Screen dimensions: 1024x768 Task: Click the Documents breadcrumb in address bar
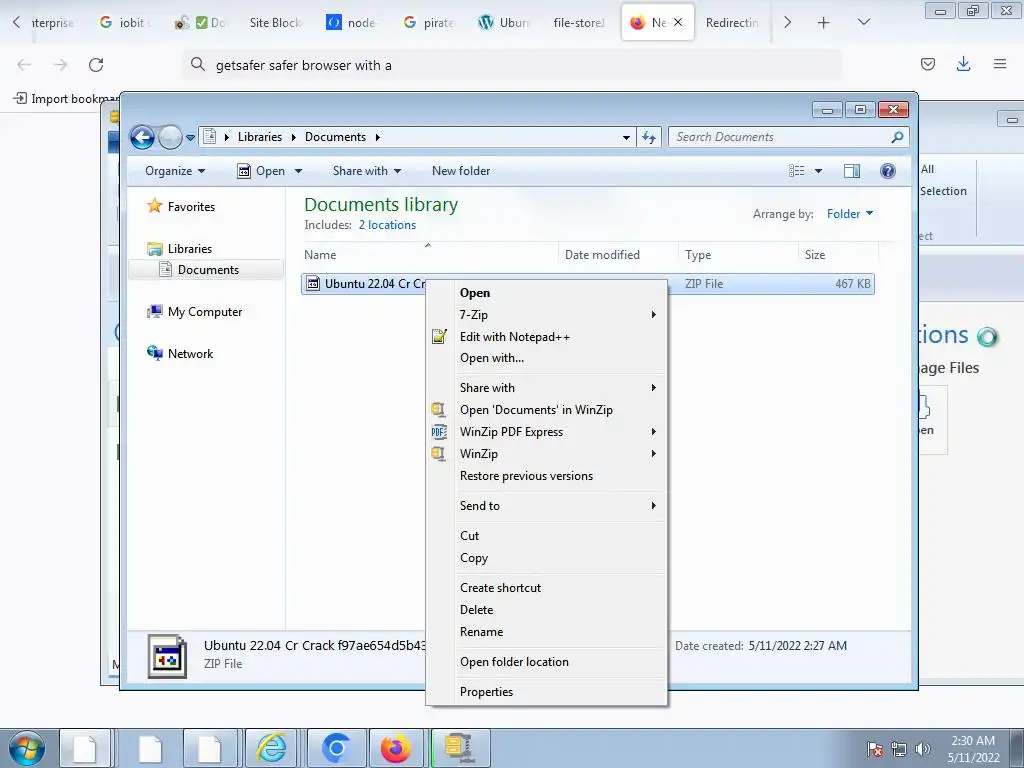(335, 137)
